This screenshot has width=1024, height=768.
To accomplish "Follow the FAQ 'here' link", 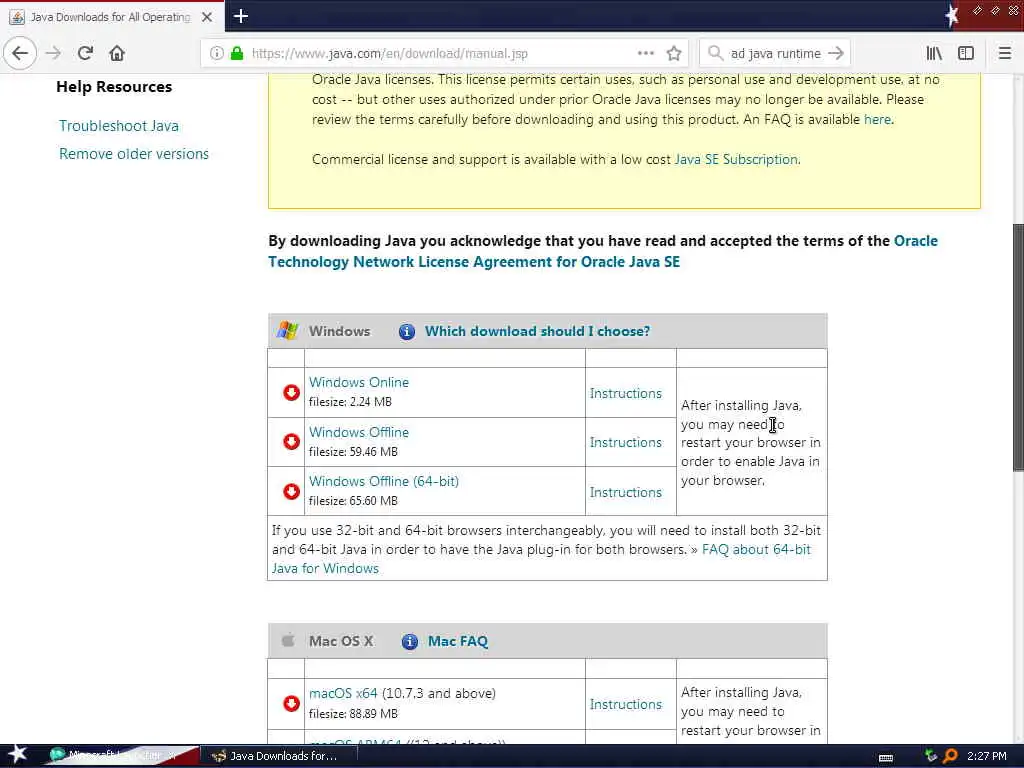I will 877,120.
